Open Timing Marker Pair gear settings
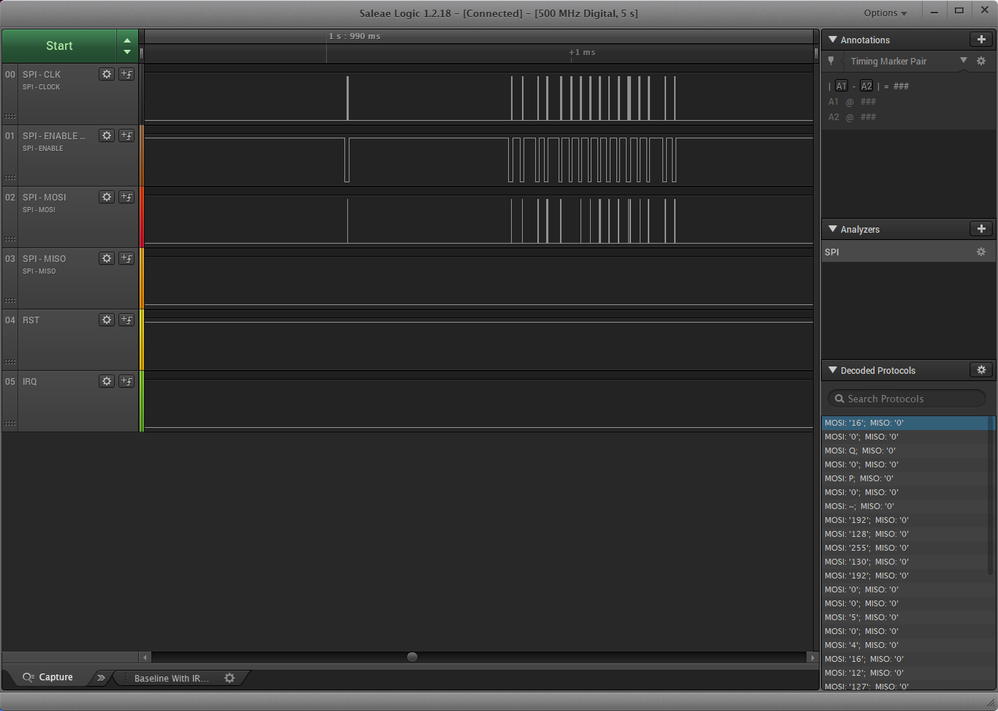The height and width of the screenshot is (711, 998). point(981,61)
